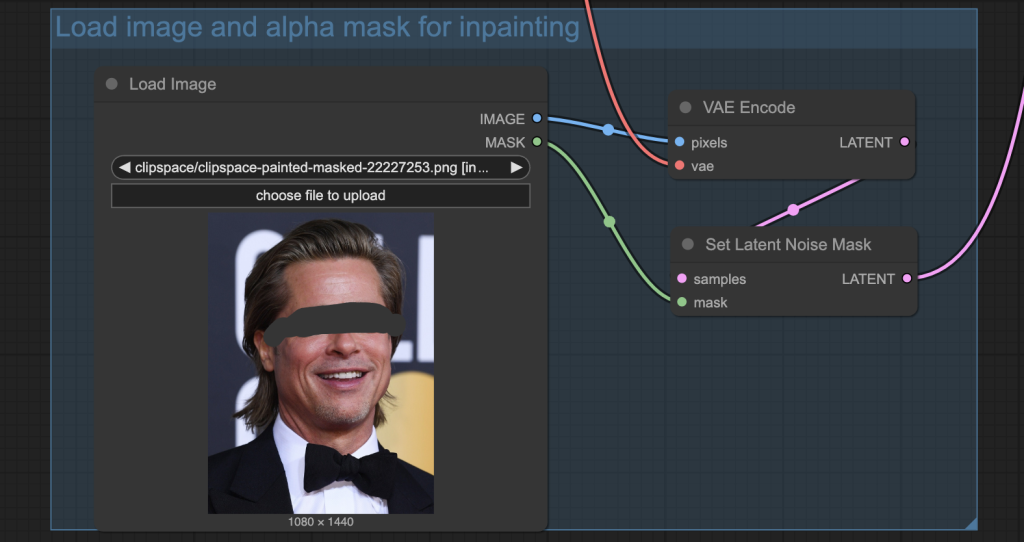Viewport: 1024px width, 542px height.
Task: Toggle the Set Latent Noise Mask collapse dot
Action: tap(687, 245)
